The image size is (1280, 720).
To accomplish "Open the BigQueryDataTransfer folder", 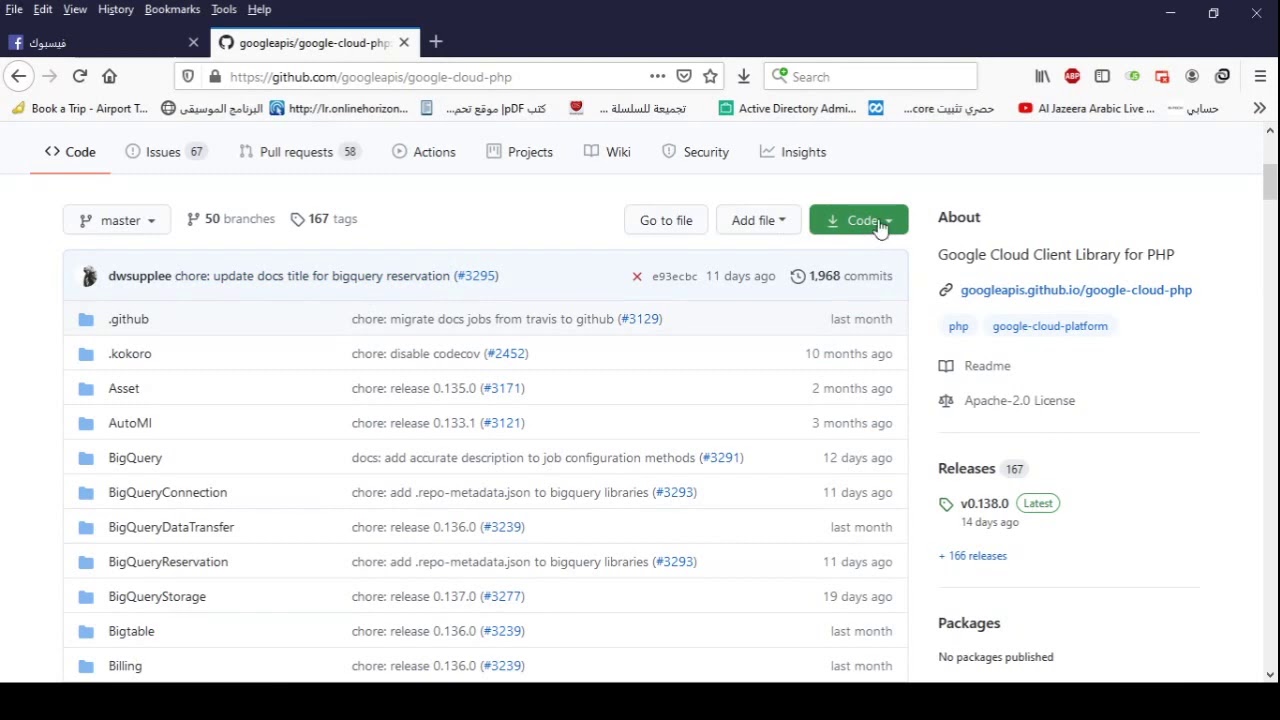I will coord(171,527).
